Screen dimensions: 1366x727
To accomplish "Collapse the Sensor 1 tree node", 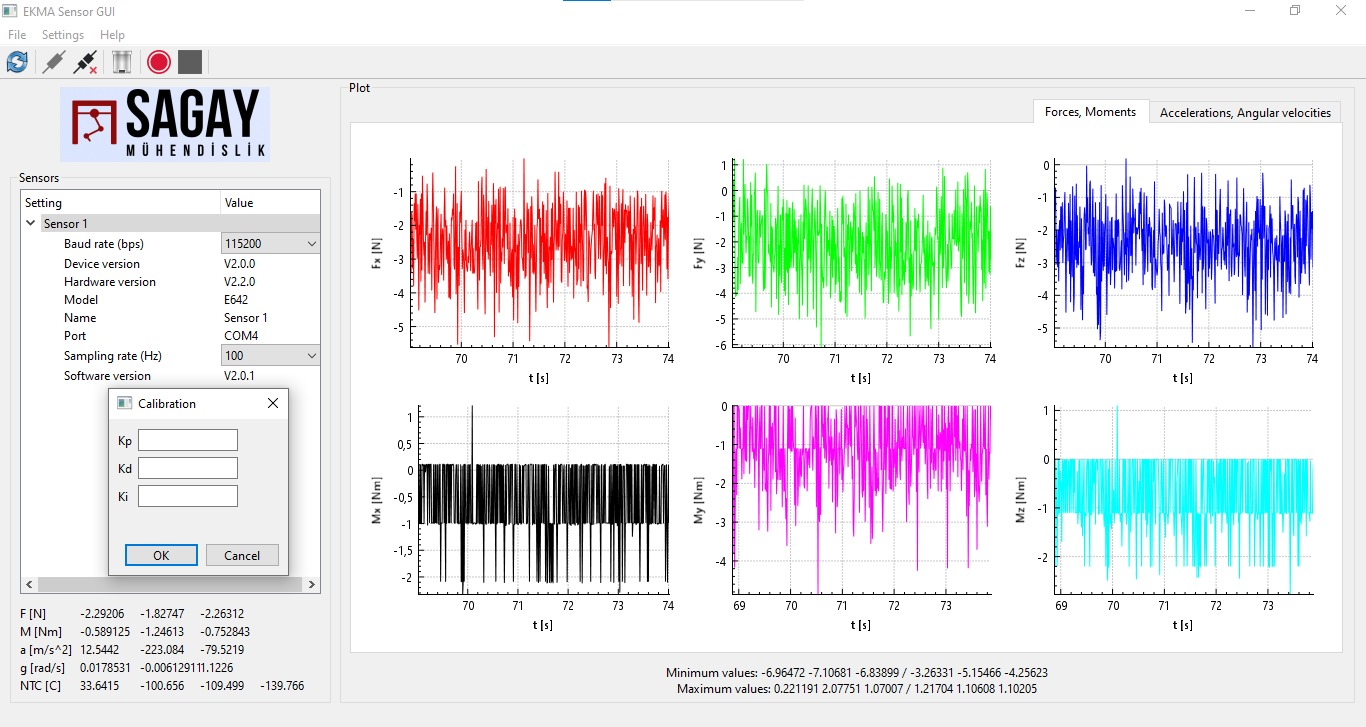I will [x=31, y=224].
